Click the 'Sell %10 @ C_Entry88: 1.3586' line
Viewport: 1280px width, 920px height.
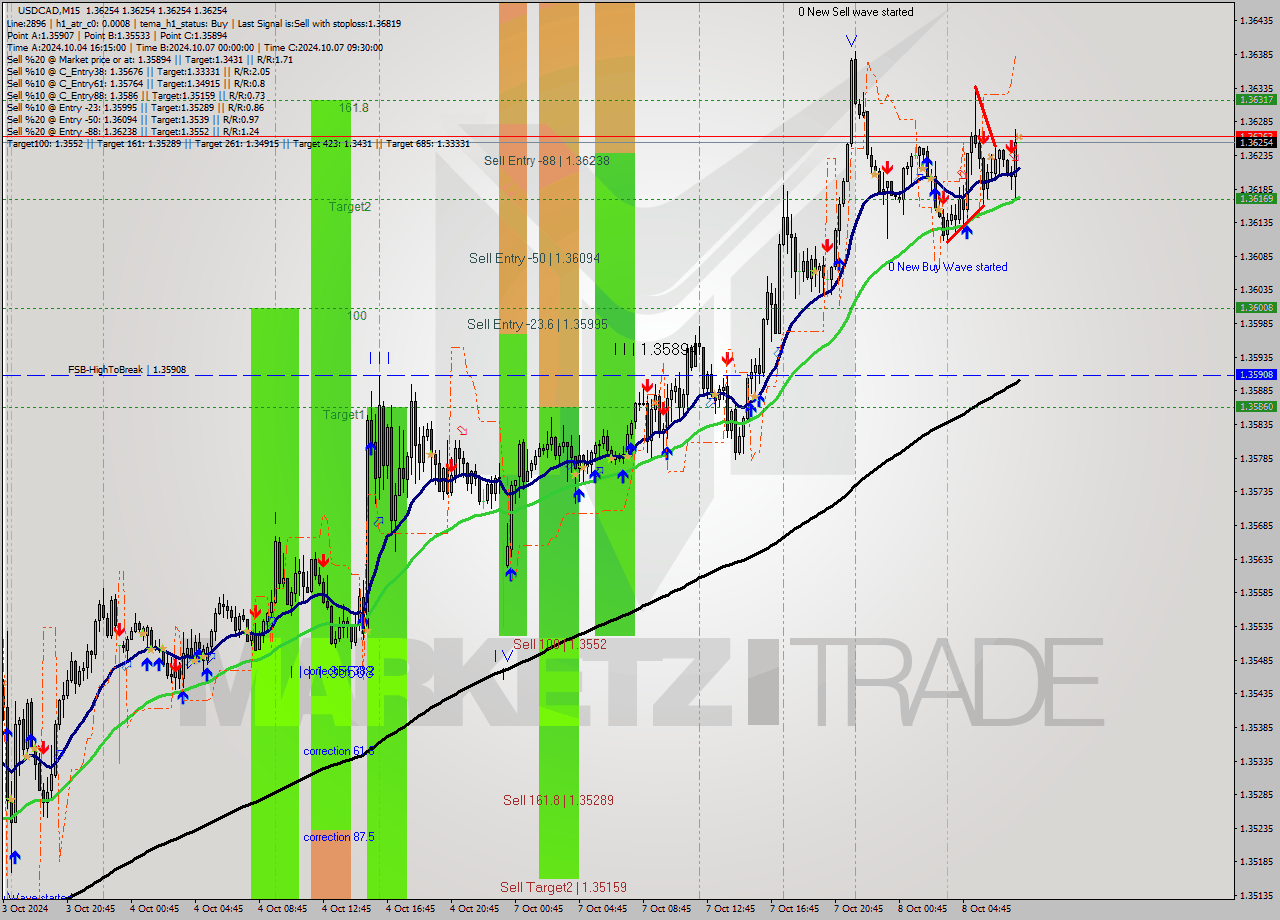click(135, 95)
